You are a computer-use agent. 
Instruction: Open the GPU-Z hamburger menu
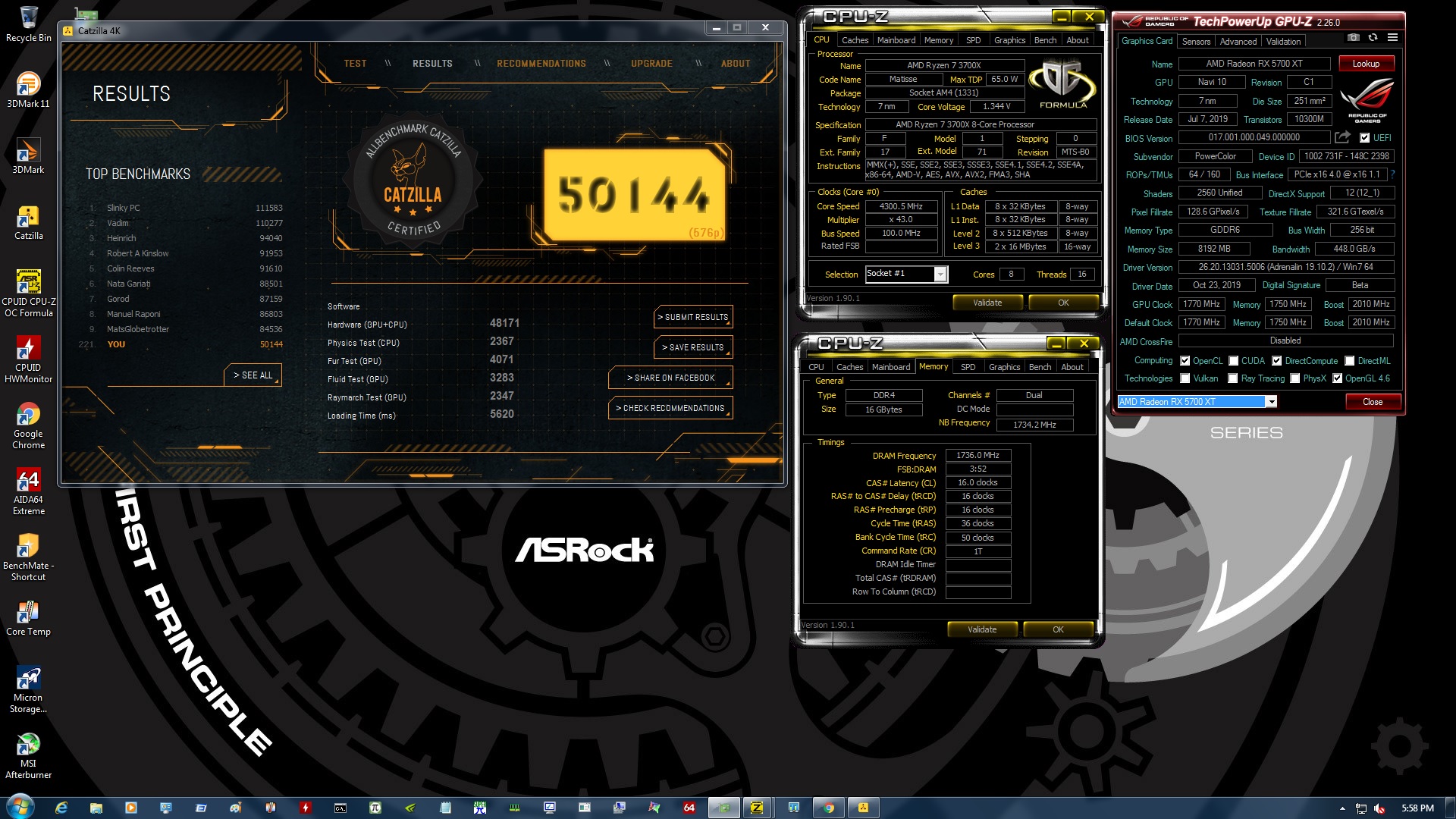1392,38
